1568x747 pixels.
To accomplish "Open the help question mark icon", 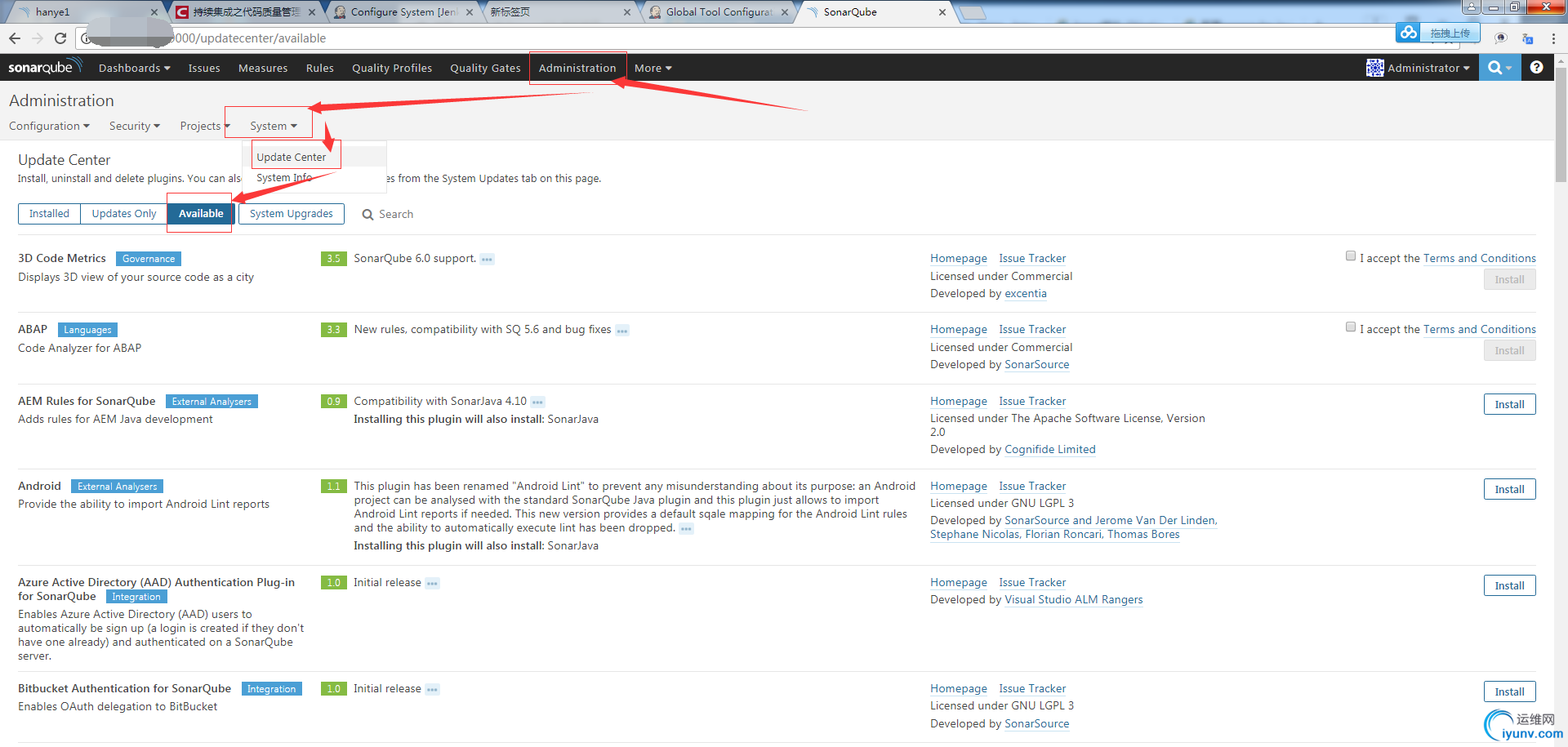I will click(x=1536, y=68).
